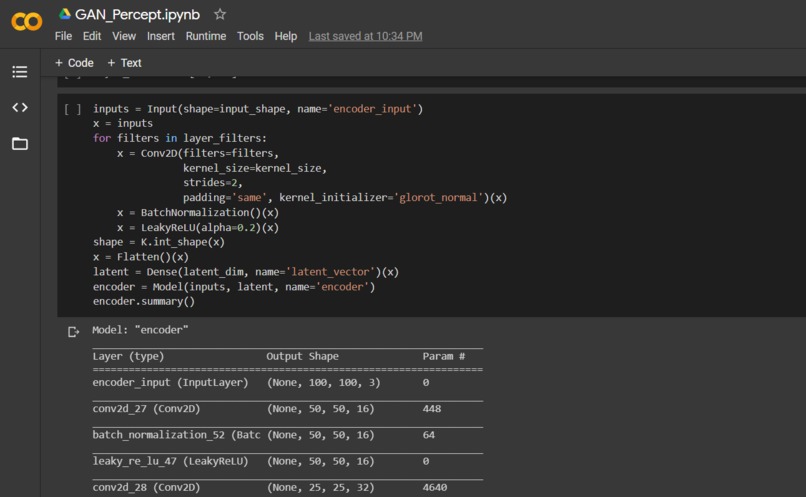Screen dimensions: 806x497
Task: Click the LeakyReLU(alpha=0.2)(x) code line
Action: [x=198, y=227]
